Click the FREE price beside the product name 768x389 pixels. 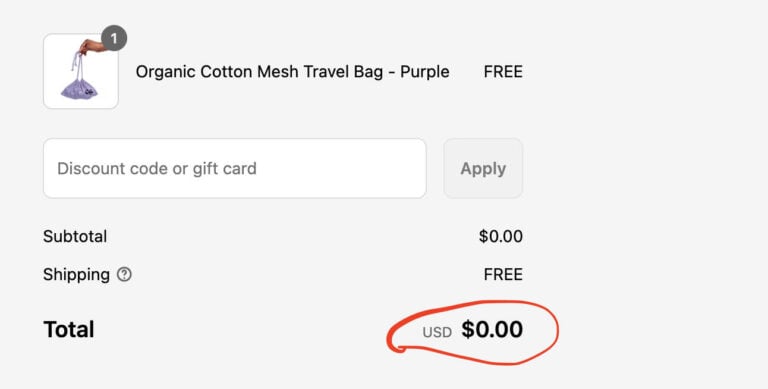pyautogui.click(x=503, y=72)
